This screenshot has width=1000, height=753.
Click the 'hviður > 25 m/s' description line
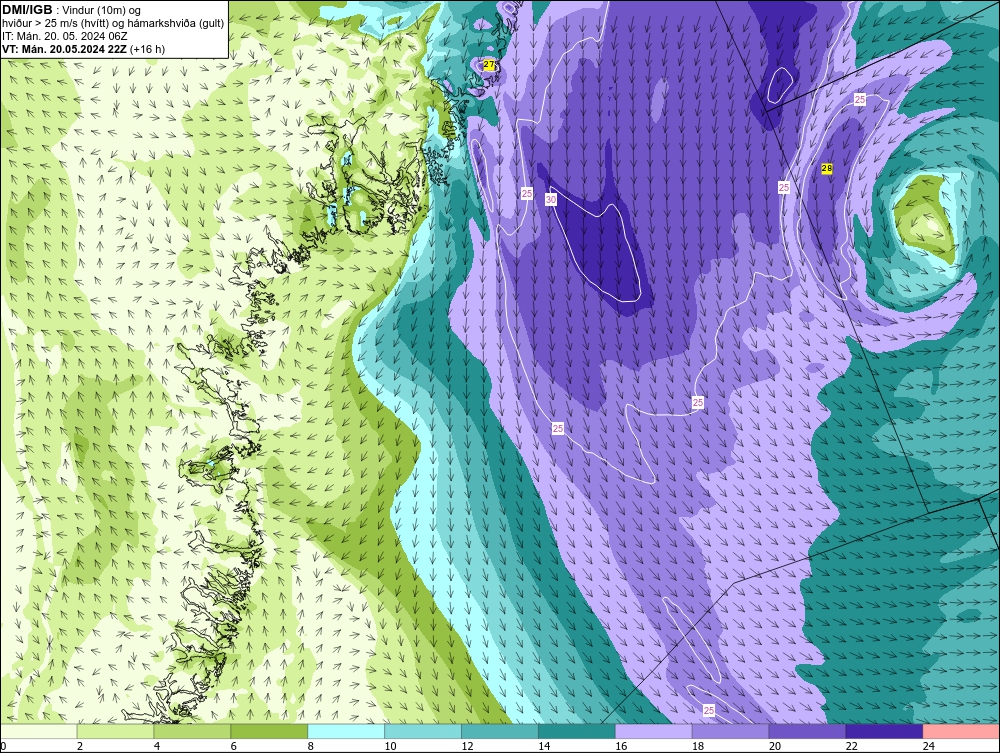[113, 23]
